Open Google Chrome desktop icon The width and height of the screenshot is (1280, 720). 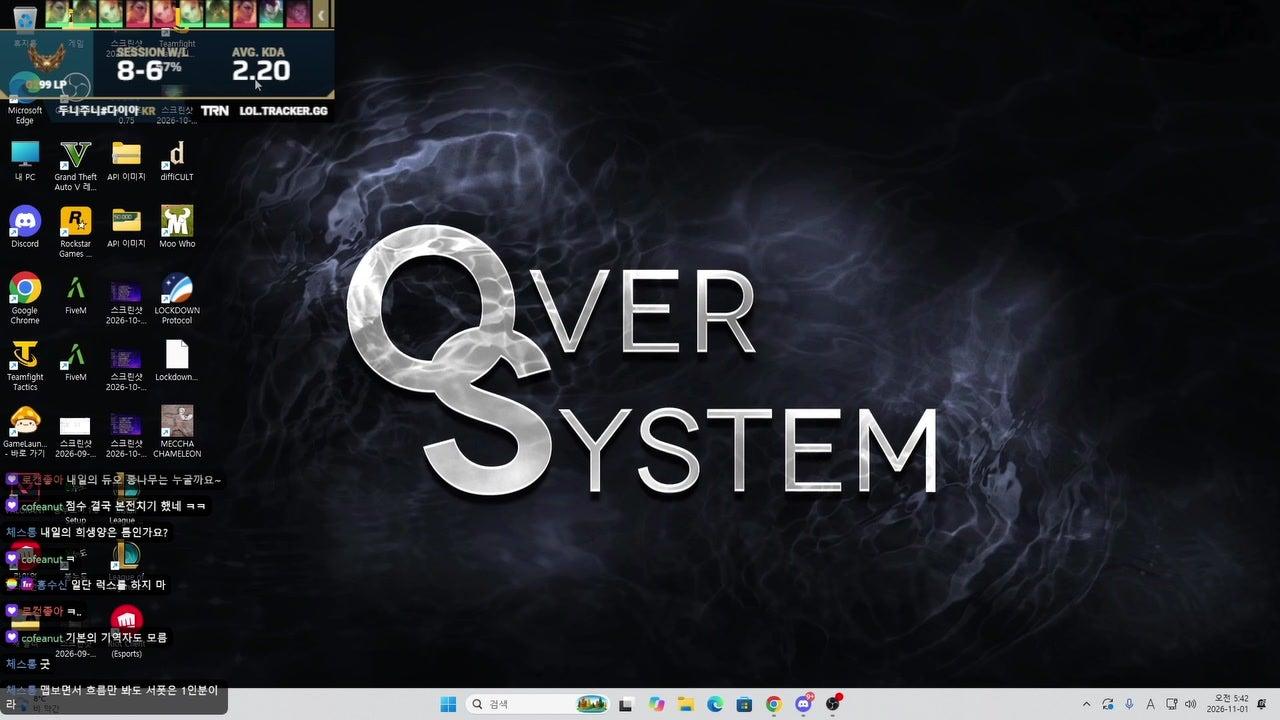pos(25,298)
